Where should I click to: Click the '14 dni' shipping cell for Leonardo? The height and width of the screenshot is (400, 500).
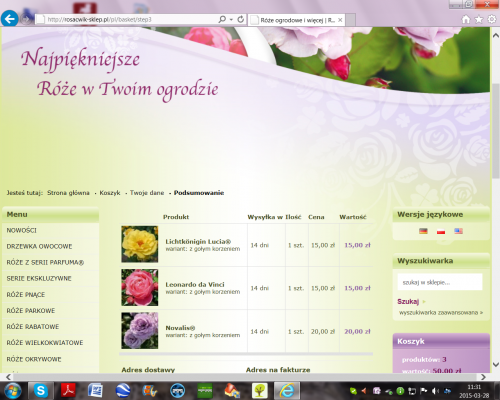(260, 288)
